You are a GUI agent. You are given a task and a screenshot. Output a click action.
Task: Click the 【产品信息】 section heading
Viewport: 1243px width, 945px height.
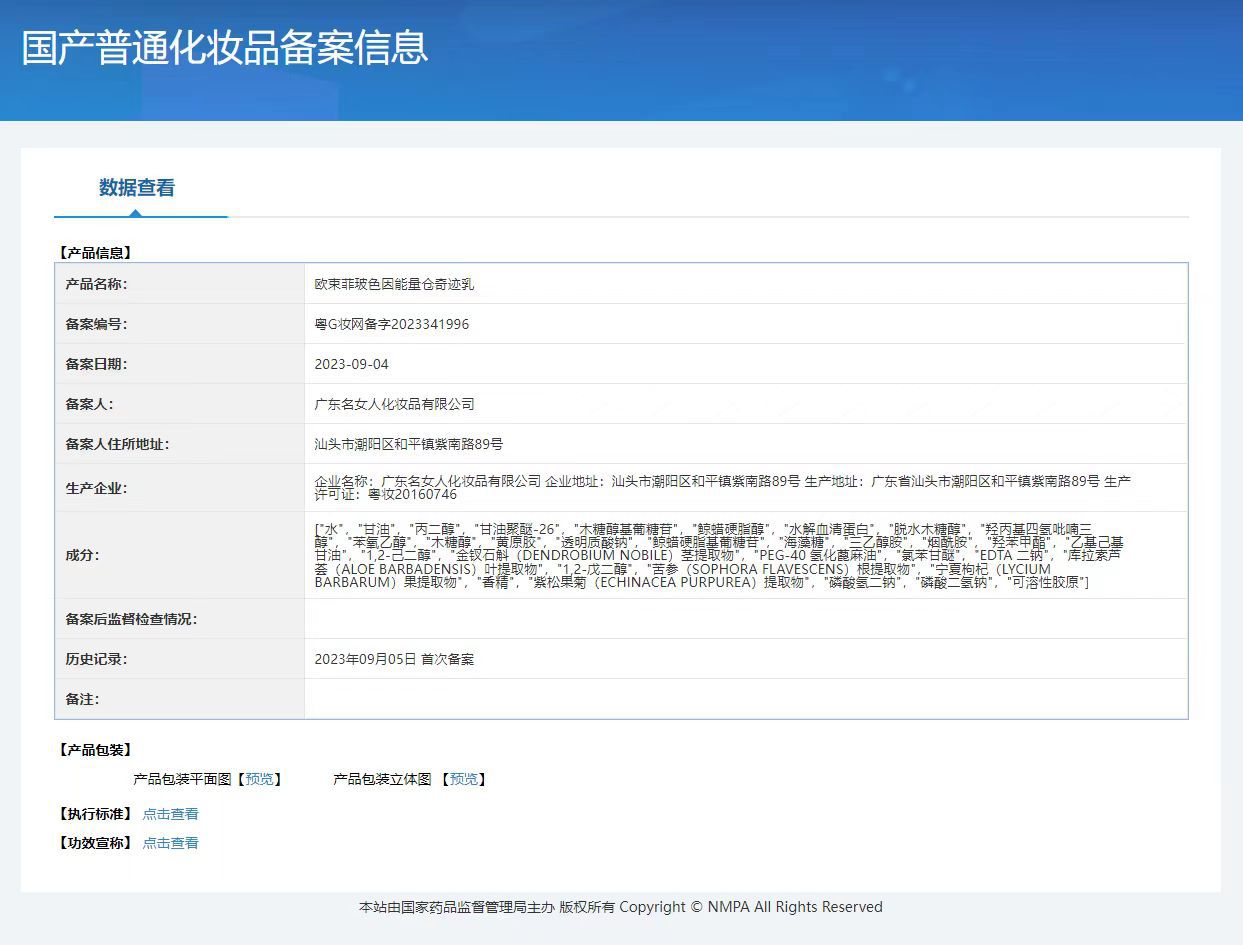point(95,253)
